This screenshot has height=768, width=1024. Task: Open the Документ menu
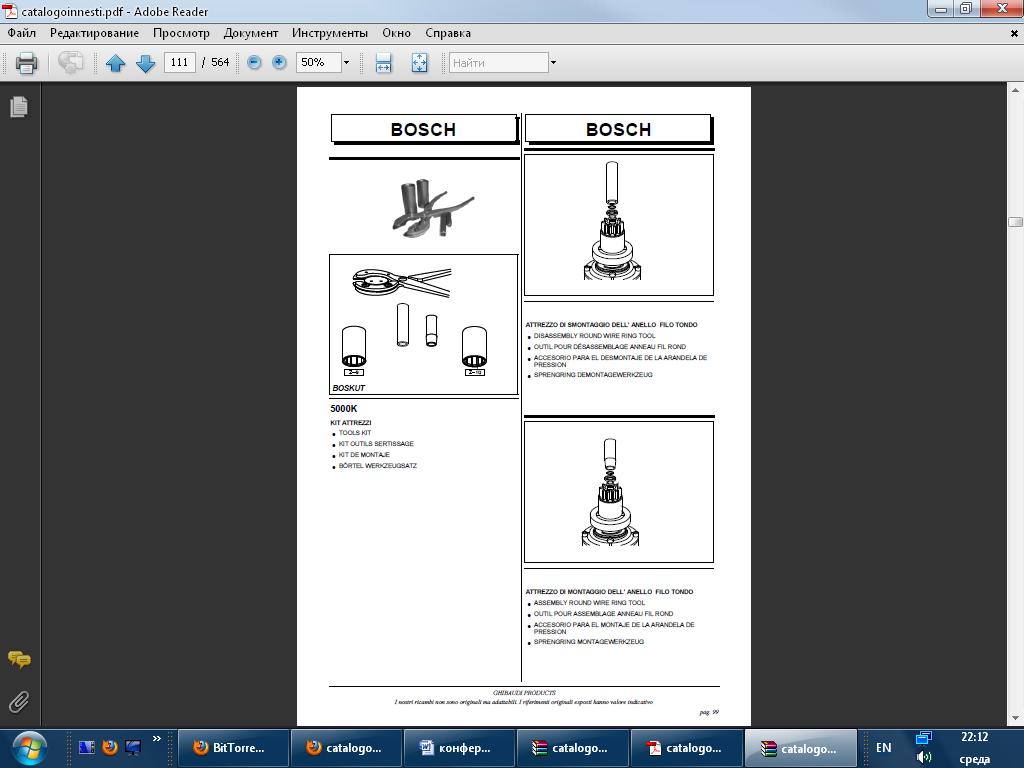(x=251, y=33)
